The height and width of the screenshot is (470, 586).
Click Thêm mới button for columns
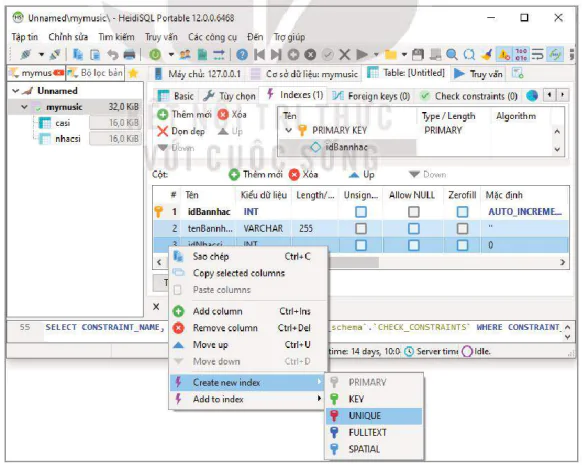[x=256, y=174]
